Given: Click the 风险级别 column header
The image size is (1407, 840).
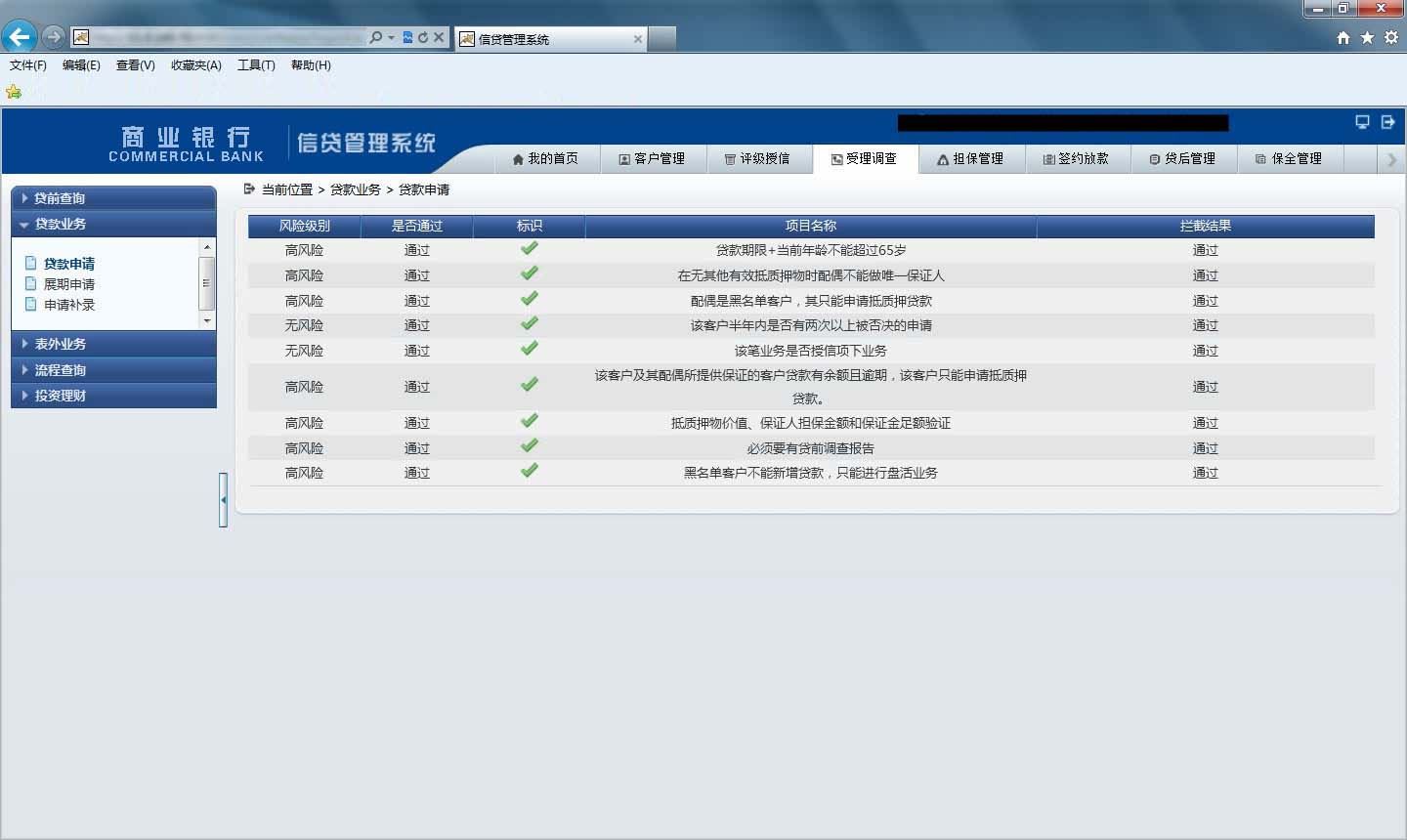Looking at the screenshot, I should coord(304,226).
